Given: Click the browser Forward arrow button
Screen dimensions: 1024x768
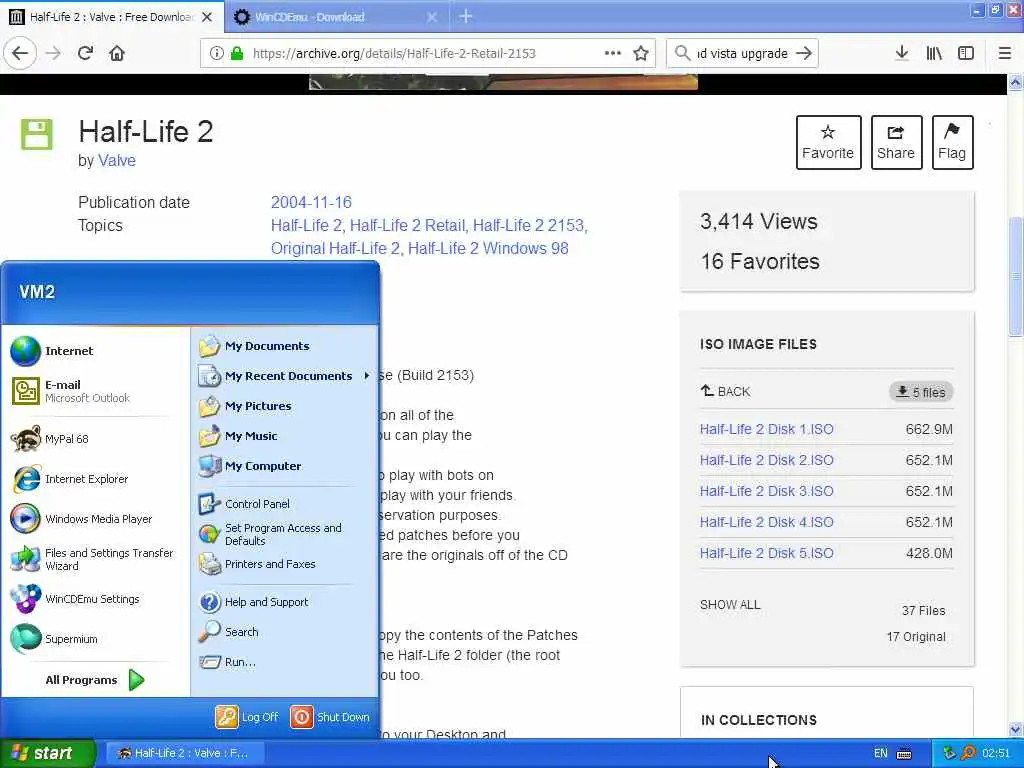Looking at the screenshot, I should pyautogui.click(x=53, y=53).
